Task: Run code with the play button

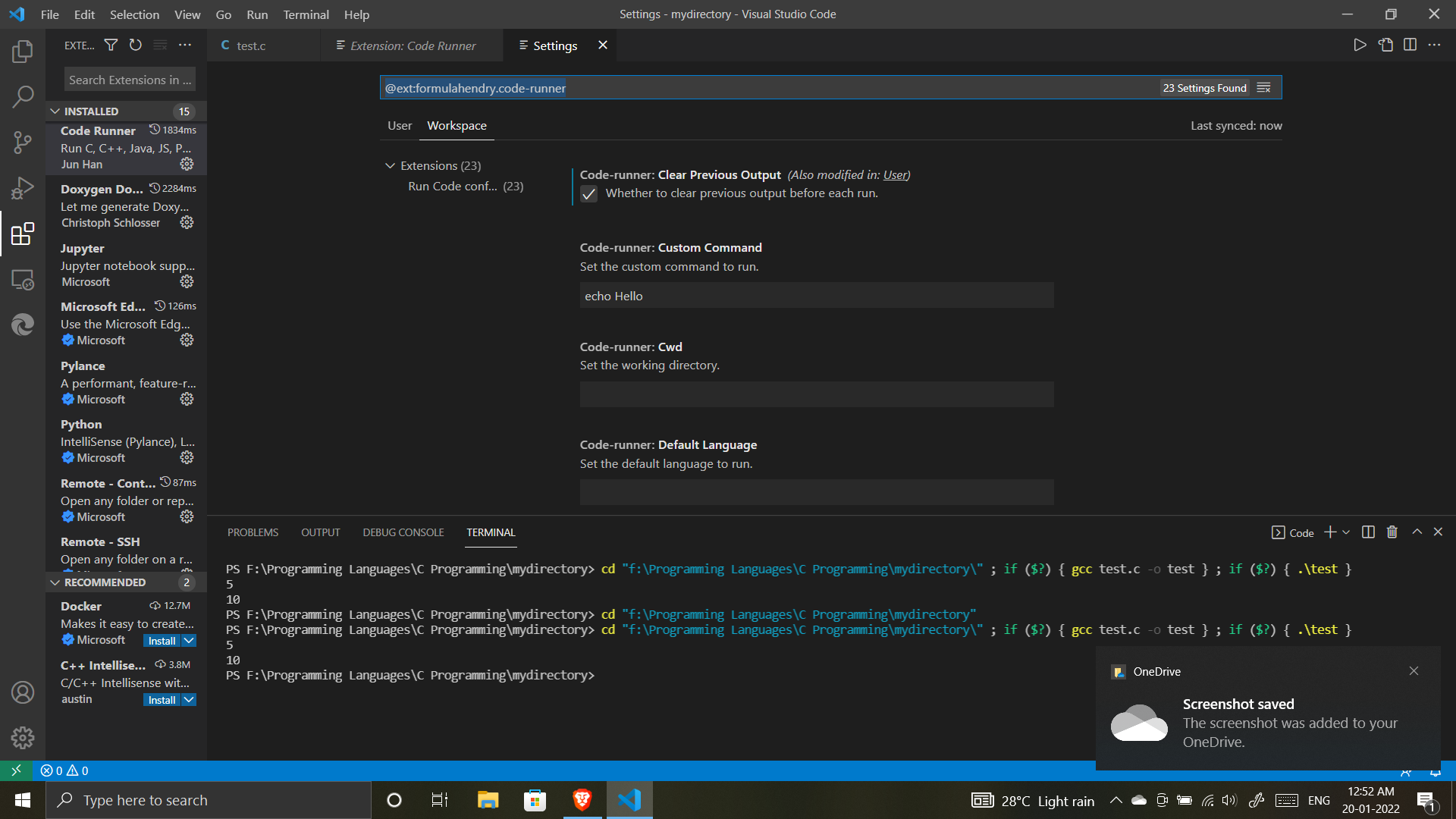Action: 1360,45
